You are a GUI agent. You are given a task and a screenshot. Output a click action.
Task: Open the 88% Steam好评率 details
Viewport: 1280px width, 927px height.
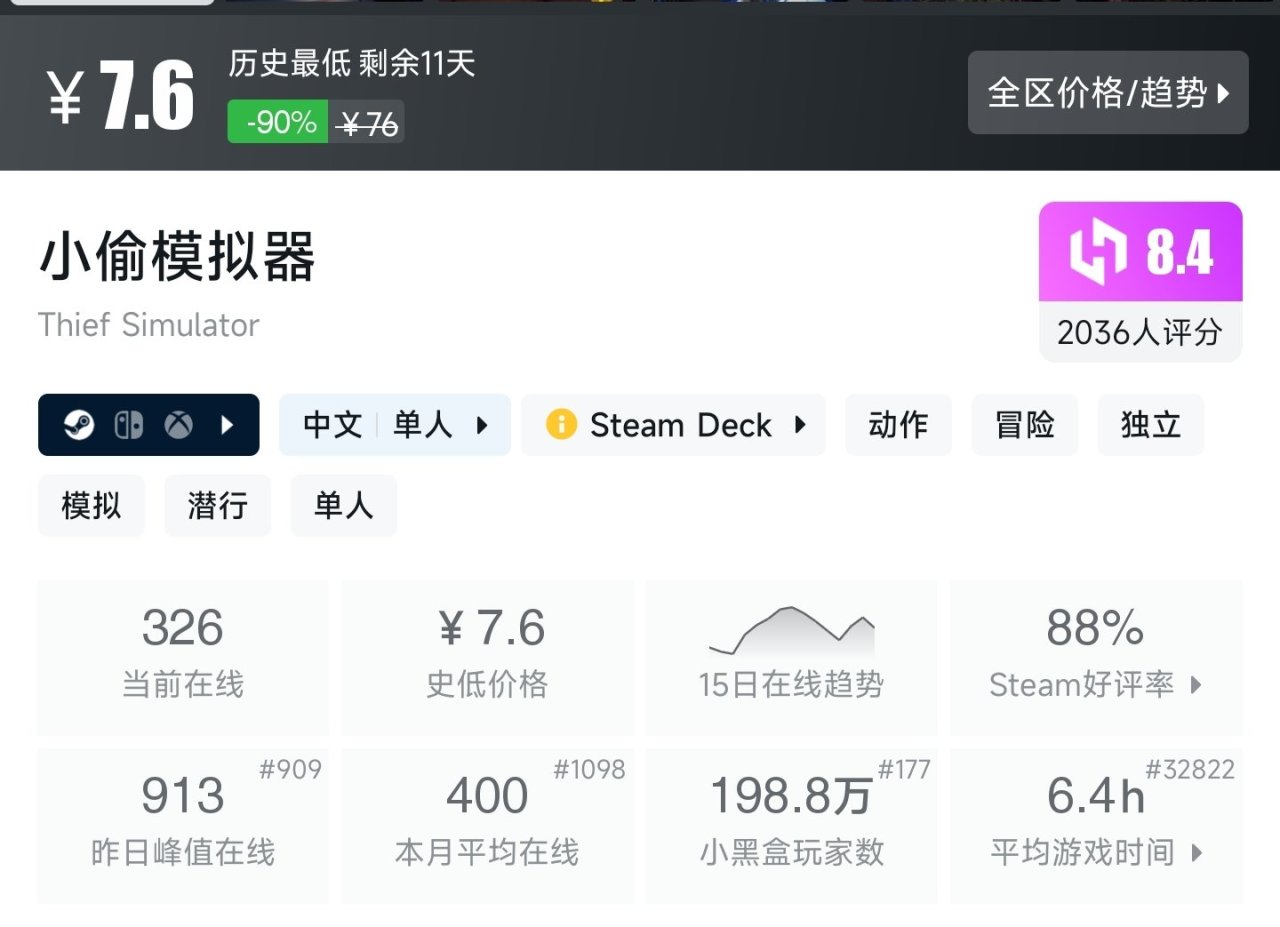tap(1096, 656)
